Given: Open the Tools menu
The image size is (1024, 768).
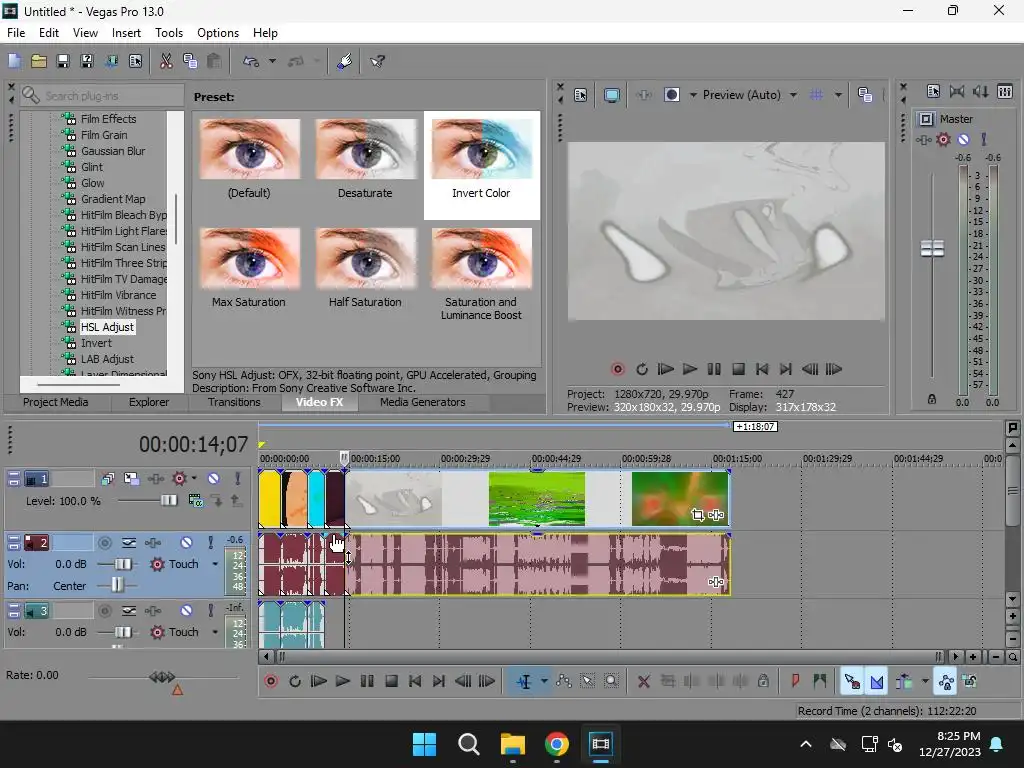Looking at the screenshot, I should [168, 33].
